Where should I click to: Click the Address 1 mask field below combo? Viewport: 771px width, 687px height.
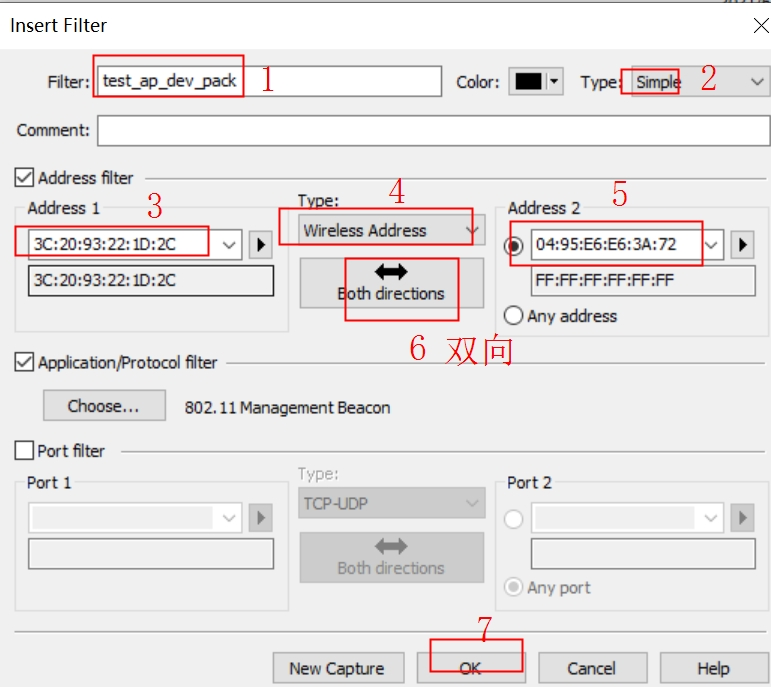(x=151, y=281)
